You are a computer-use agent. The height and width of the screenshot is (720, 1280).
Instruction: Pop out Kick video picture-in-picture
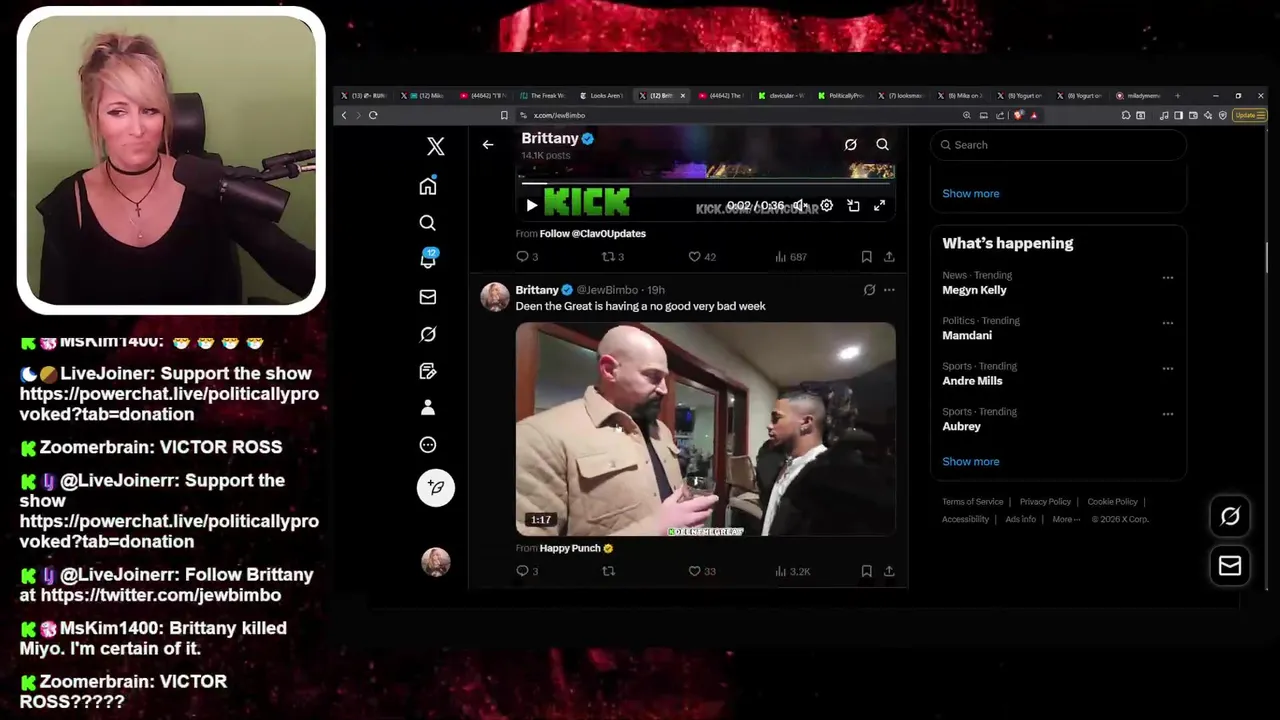[853, 205]
